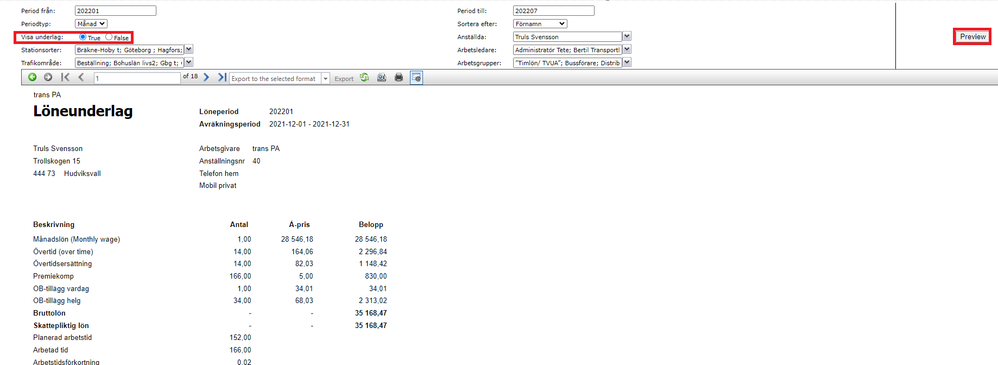Screen dimensions: 998x365
Task: Click the Beskrivning column header
Action: [54, 225]
